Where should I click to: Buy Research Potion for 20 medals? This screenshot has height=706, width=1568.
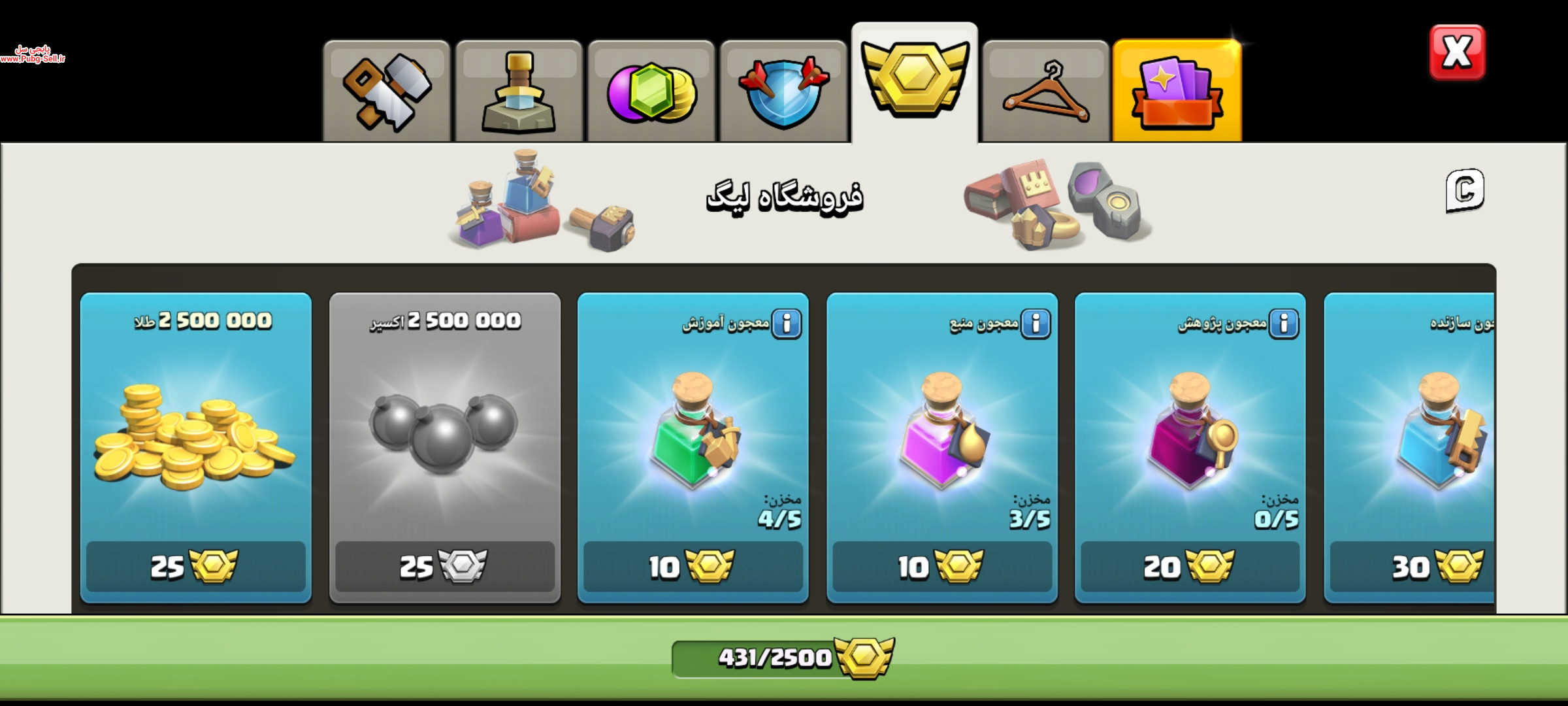click(1190, 566)
